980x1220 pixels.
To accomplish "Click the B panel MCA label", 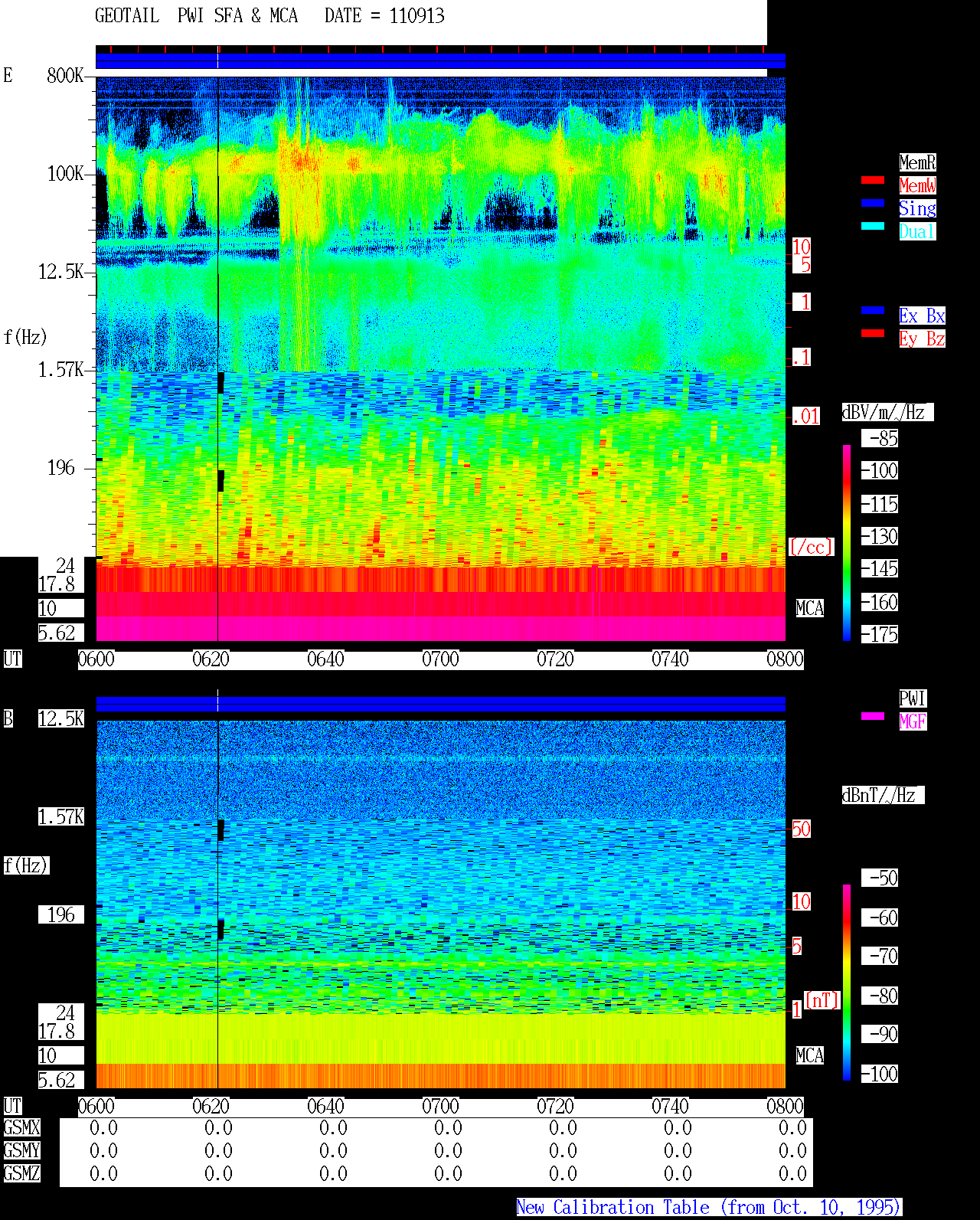I will [x=809, y=1055].
